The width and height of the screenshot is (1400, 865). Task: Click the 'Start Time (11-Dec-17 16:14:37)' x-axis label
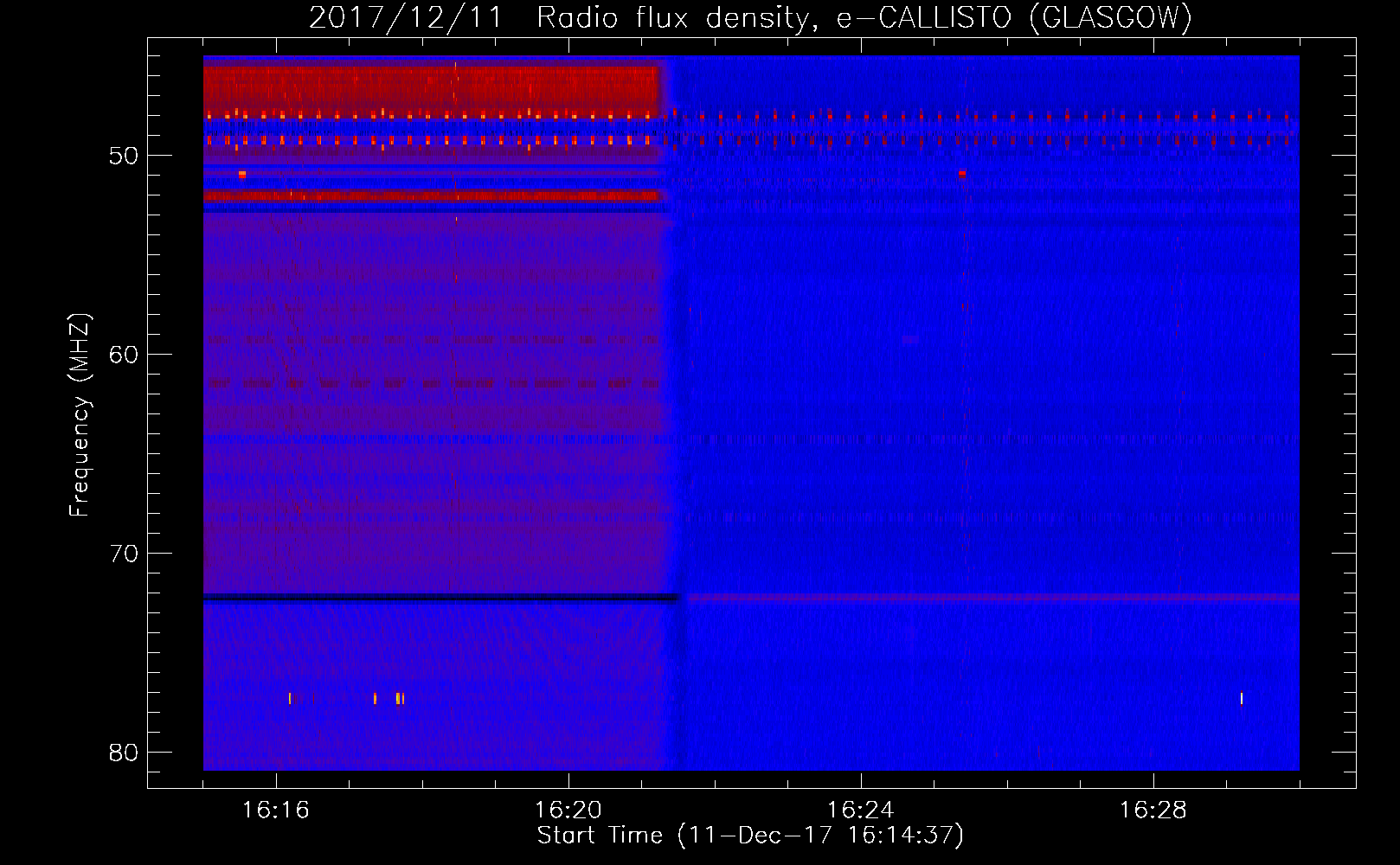pyautogui.click(x=750, y=836)
